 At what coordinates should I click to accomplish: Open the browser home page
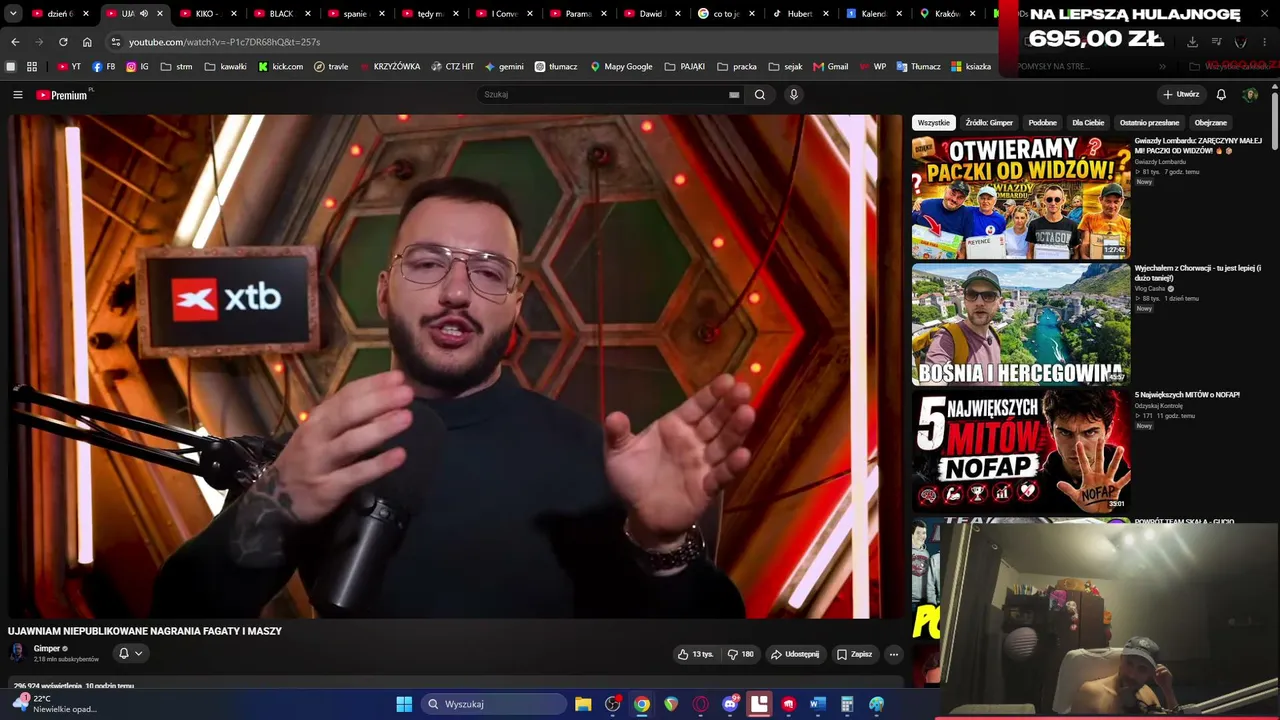coord(87,42)
